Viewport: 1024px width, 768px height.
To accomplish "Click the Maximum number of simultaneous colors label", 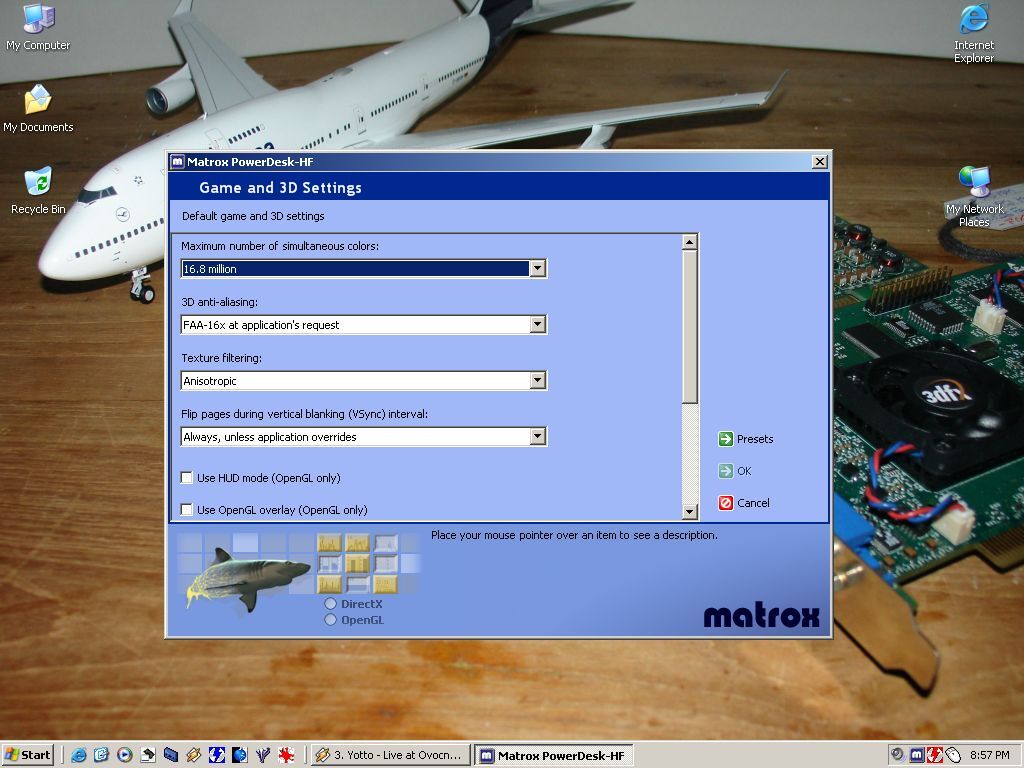I will click(280, 246).
